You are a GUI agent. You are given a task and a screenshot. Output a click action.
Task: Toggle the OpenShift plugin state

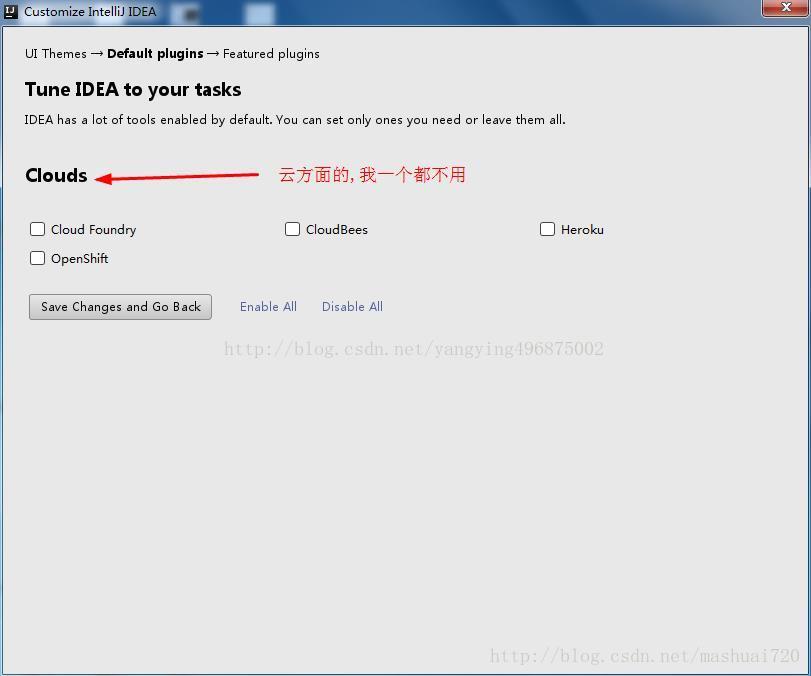click(x=37, y=258)
